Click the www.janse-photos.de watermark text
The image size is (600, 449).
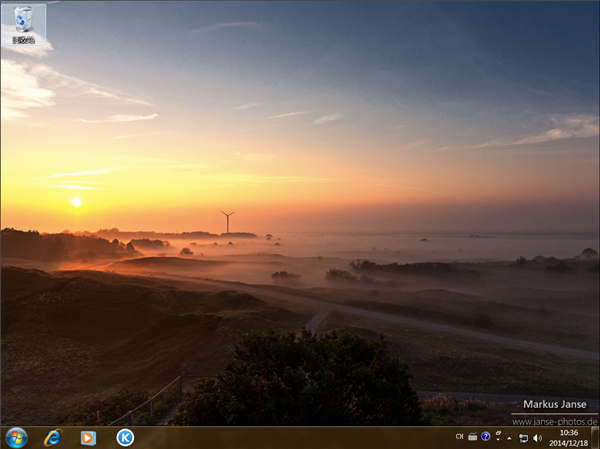point(555,421)
